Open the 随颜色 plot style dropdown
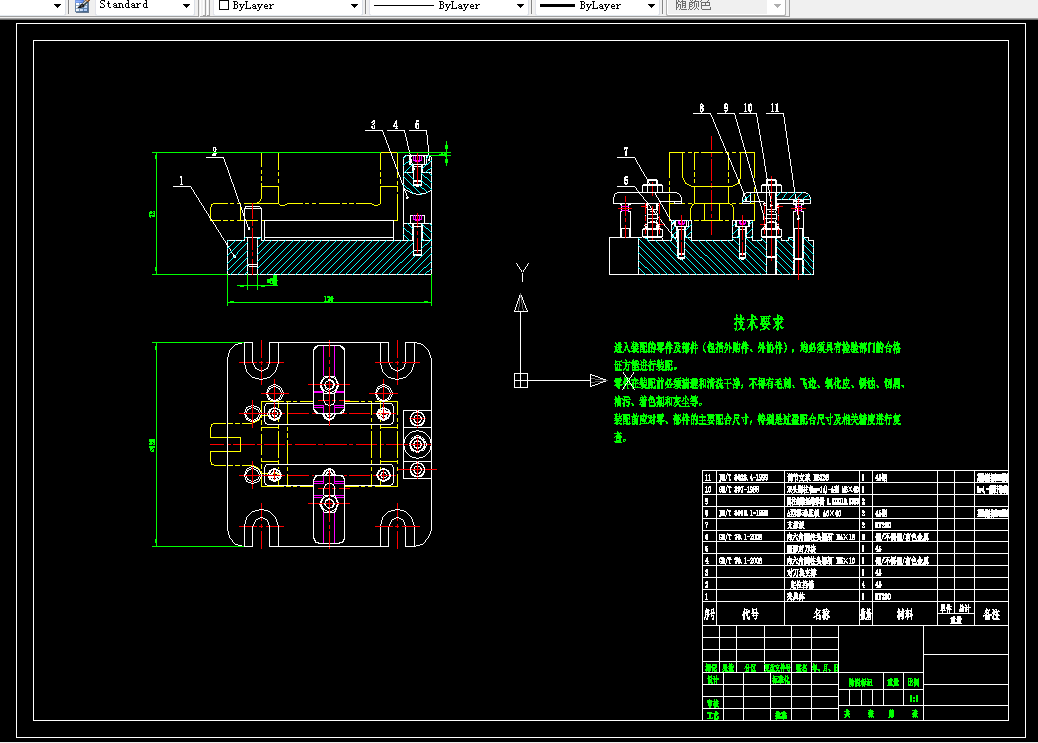 coord(777,6)
